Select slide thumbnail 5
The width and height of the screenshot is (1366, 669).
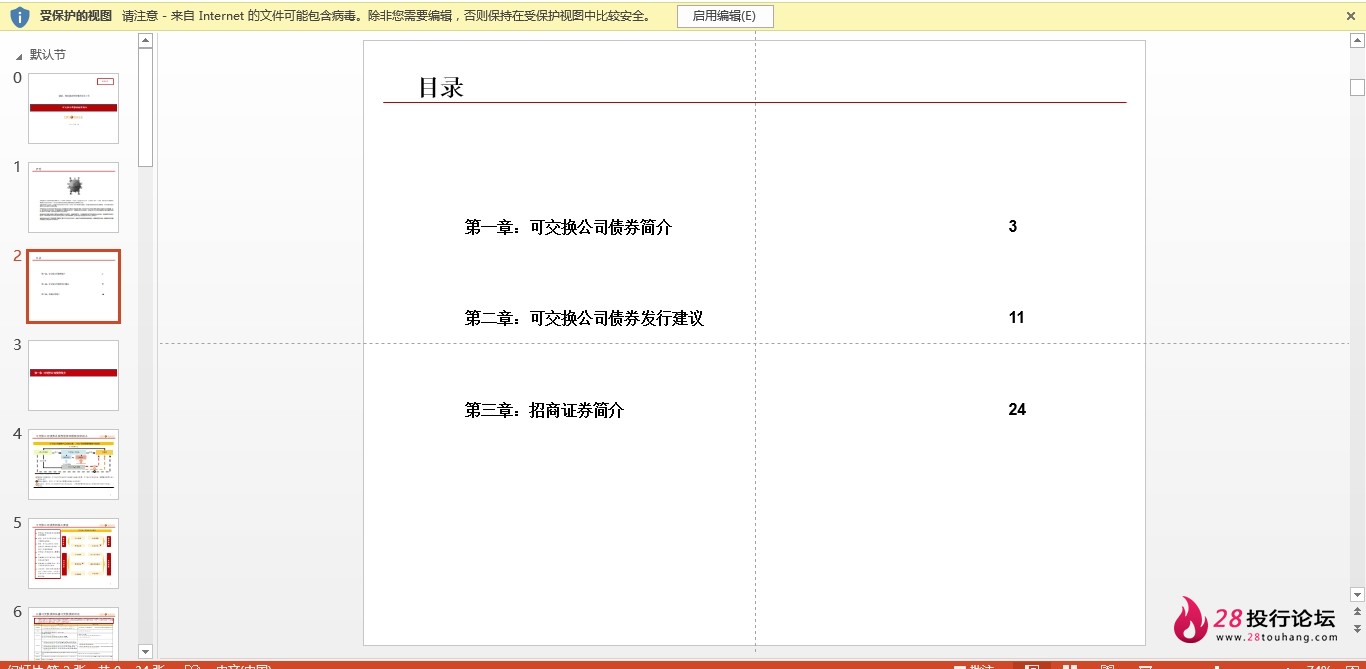(73, 553)
